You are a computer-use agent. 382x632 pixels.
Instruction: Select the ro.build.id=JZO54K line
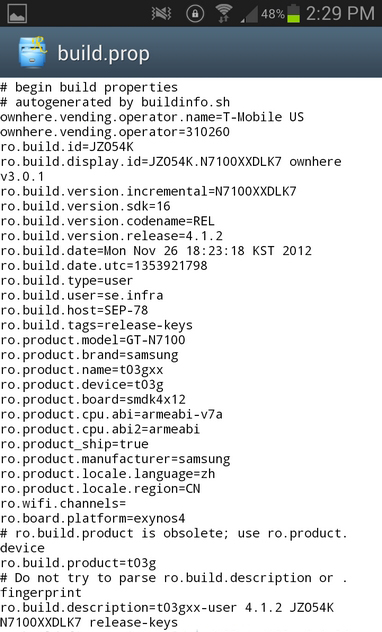click(67, 147)
